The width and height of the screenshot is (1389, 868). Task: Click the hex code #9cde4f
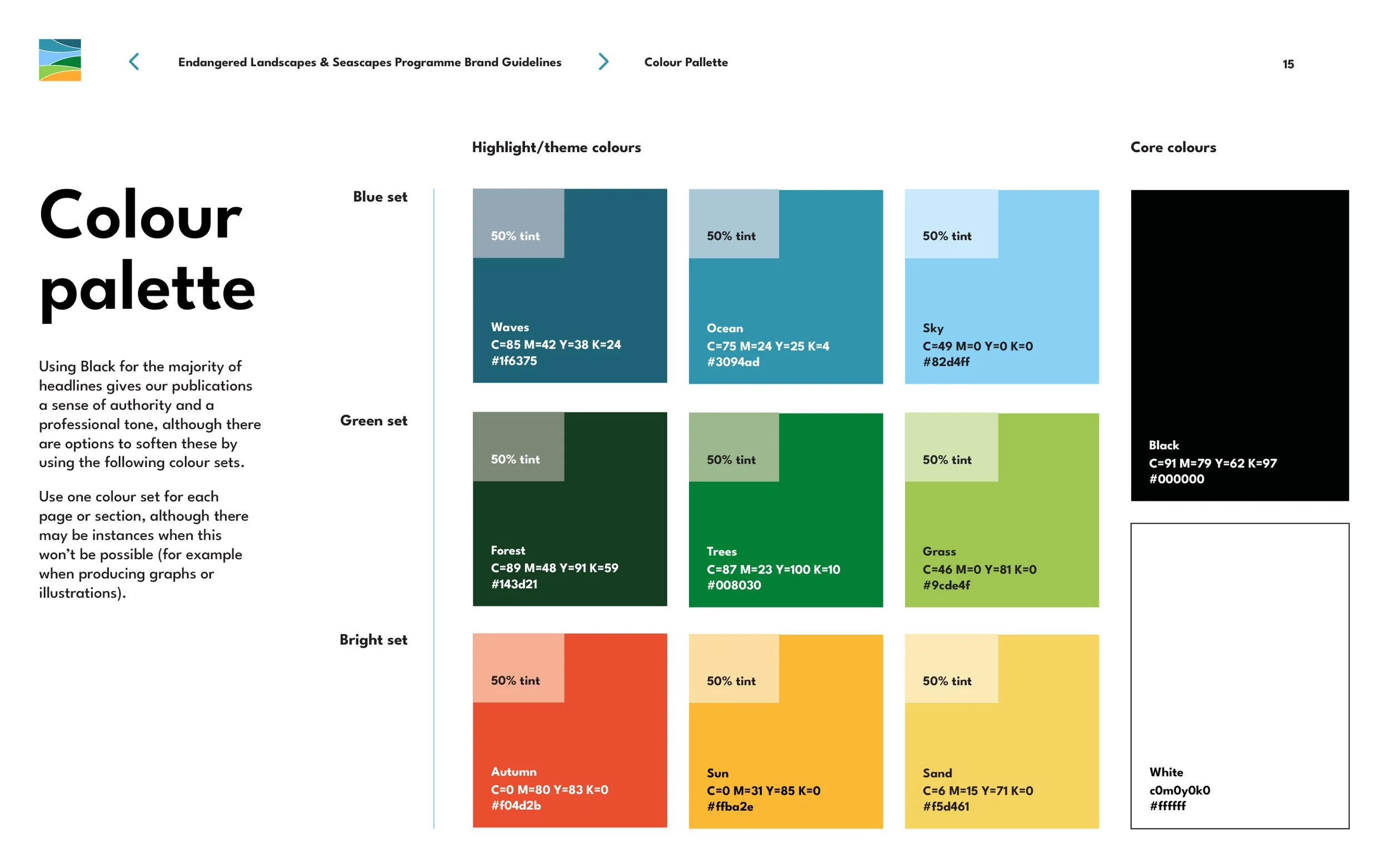(946, 585)
